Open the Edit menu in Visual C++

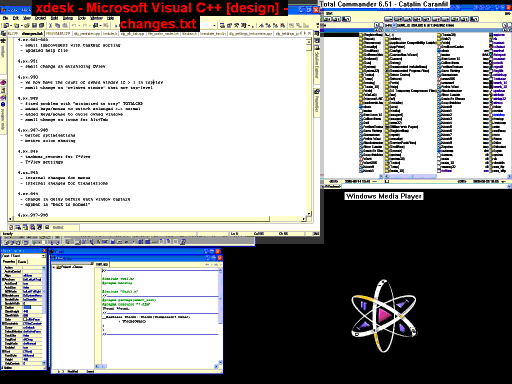coord(16,18)
